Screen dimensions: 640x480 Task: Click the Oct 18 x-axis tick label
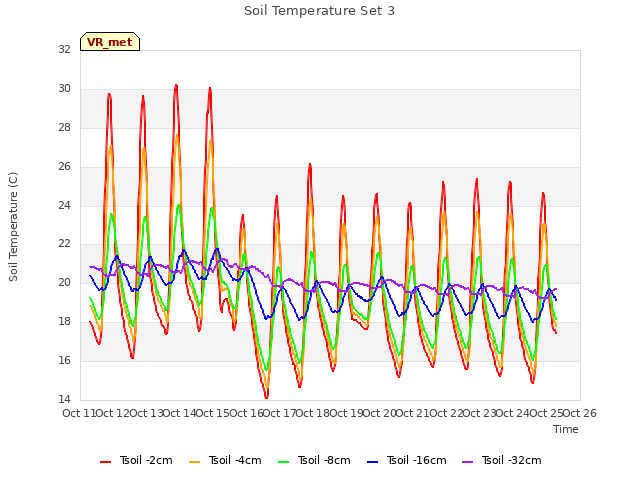pos(313,413)
